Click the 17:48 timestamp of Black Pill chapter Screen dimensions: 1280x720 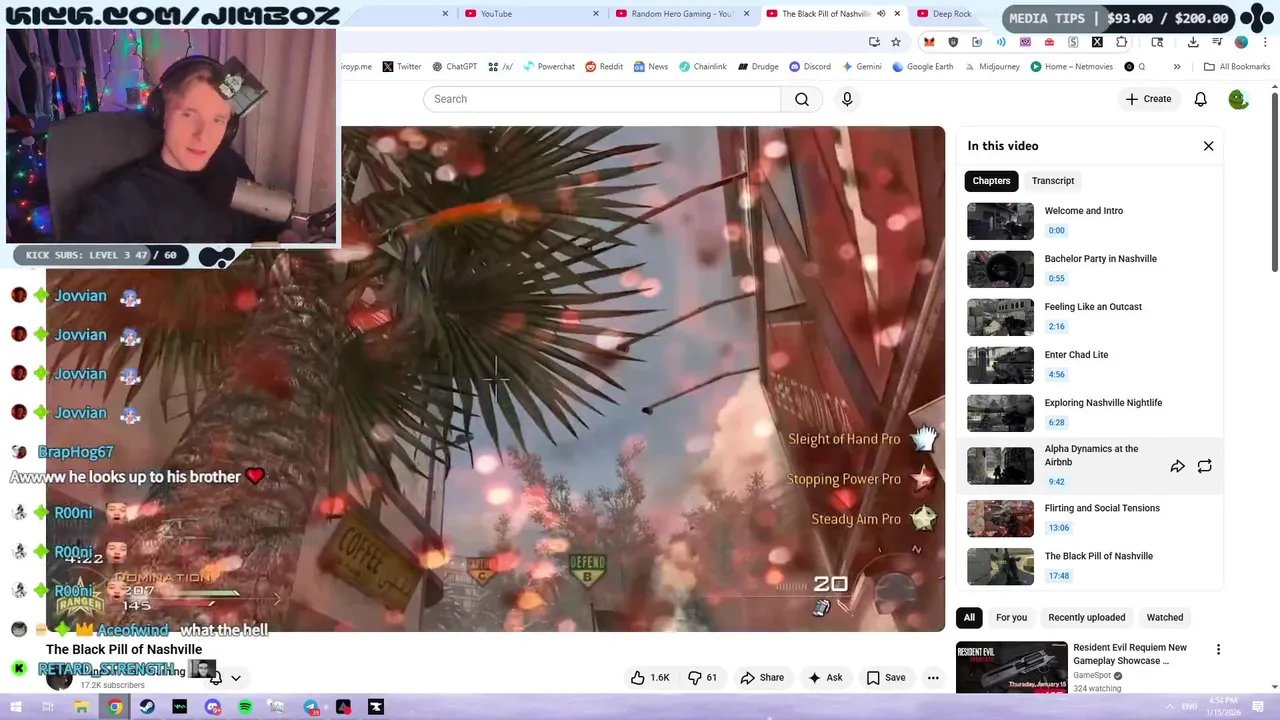point(1059,576)
